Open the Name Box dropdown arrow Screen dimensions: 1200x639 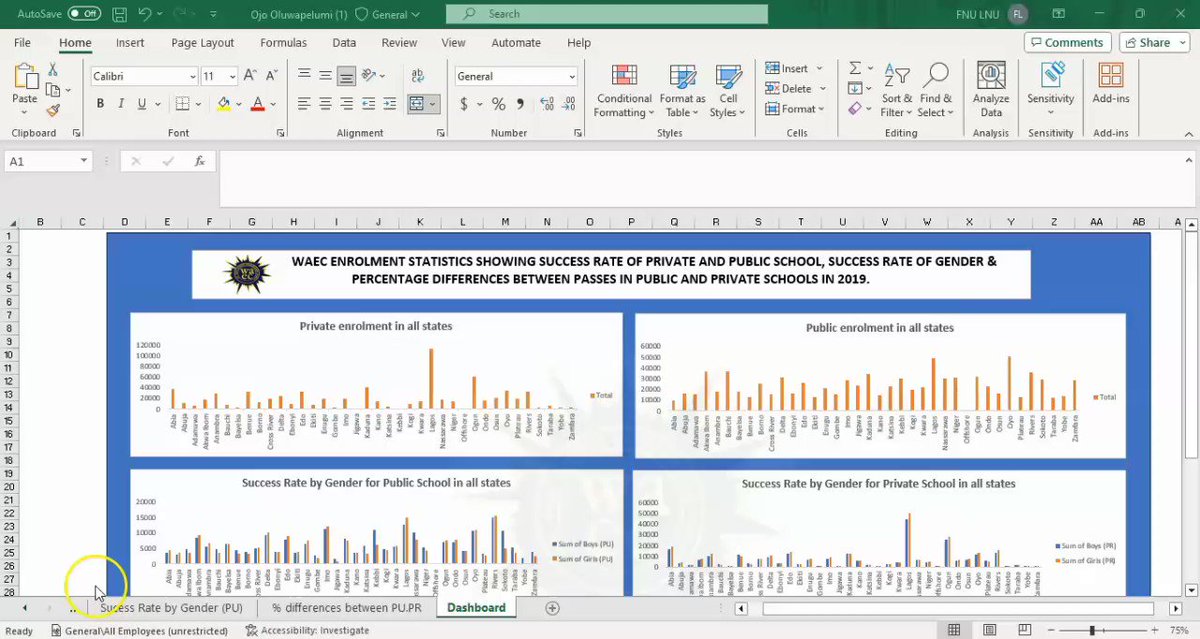point(84,161)
